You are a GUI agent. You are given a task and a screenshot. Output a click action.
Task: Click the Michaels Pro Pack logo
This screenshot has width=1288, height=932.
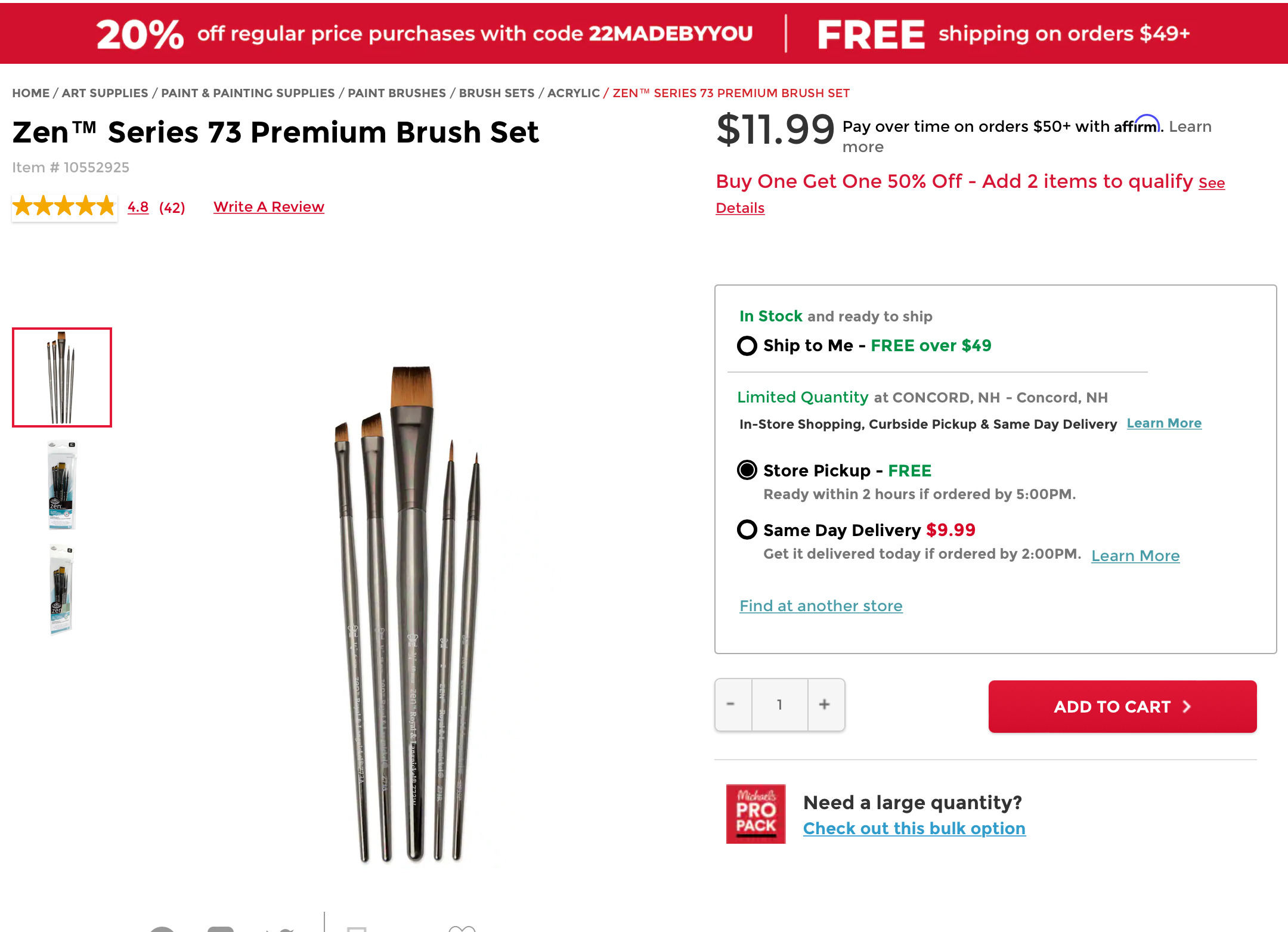(x=756, y=814)
